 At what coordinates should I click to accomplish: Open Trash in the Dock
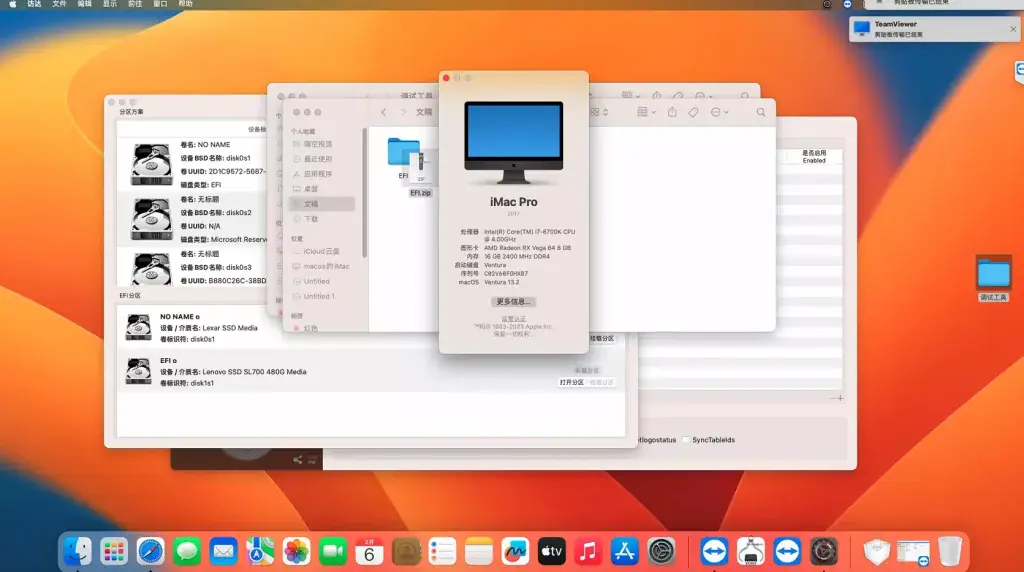click(950, 552)
